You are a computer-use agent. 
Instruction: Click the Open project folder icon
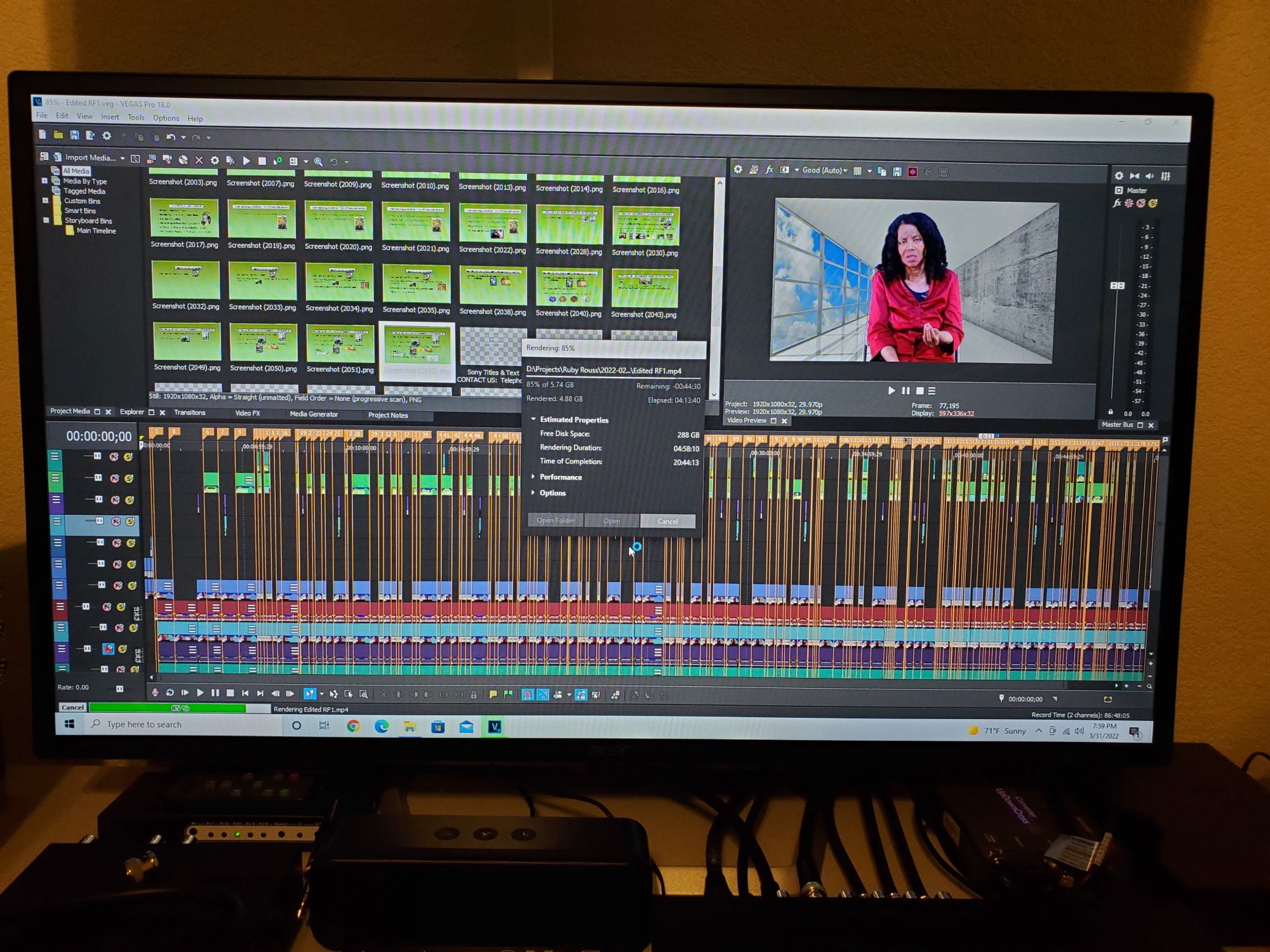tap(58, 135)
